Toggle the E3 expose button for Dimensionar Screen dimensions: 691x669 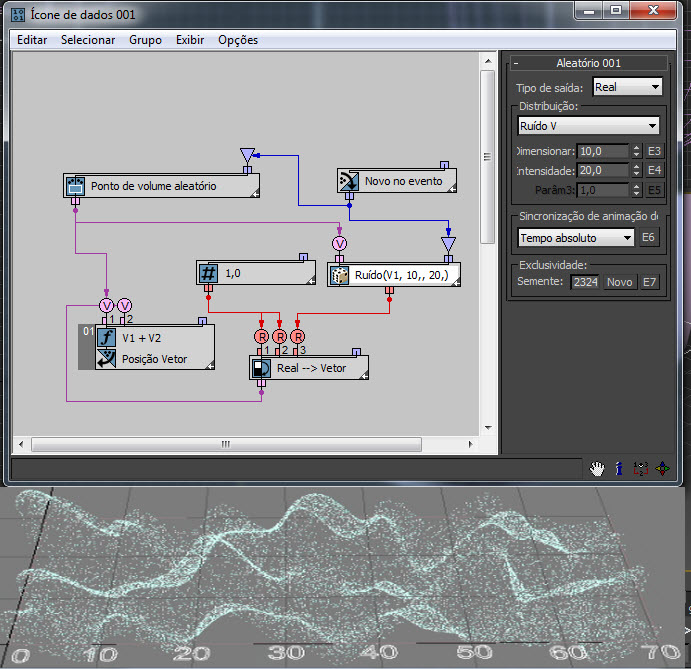click(x=654, y=151)
